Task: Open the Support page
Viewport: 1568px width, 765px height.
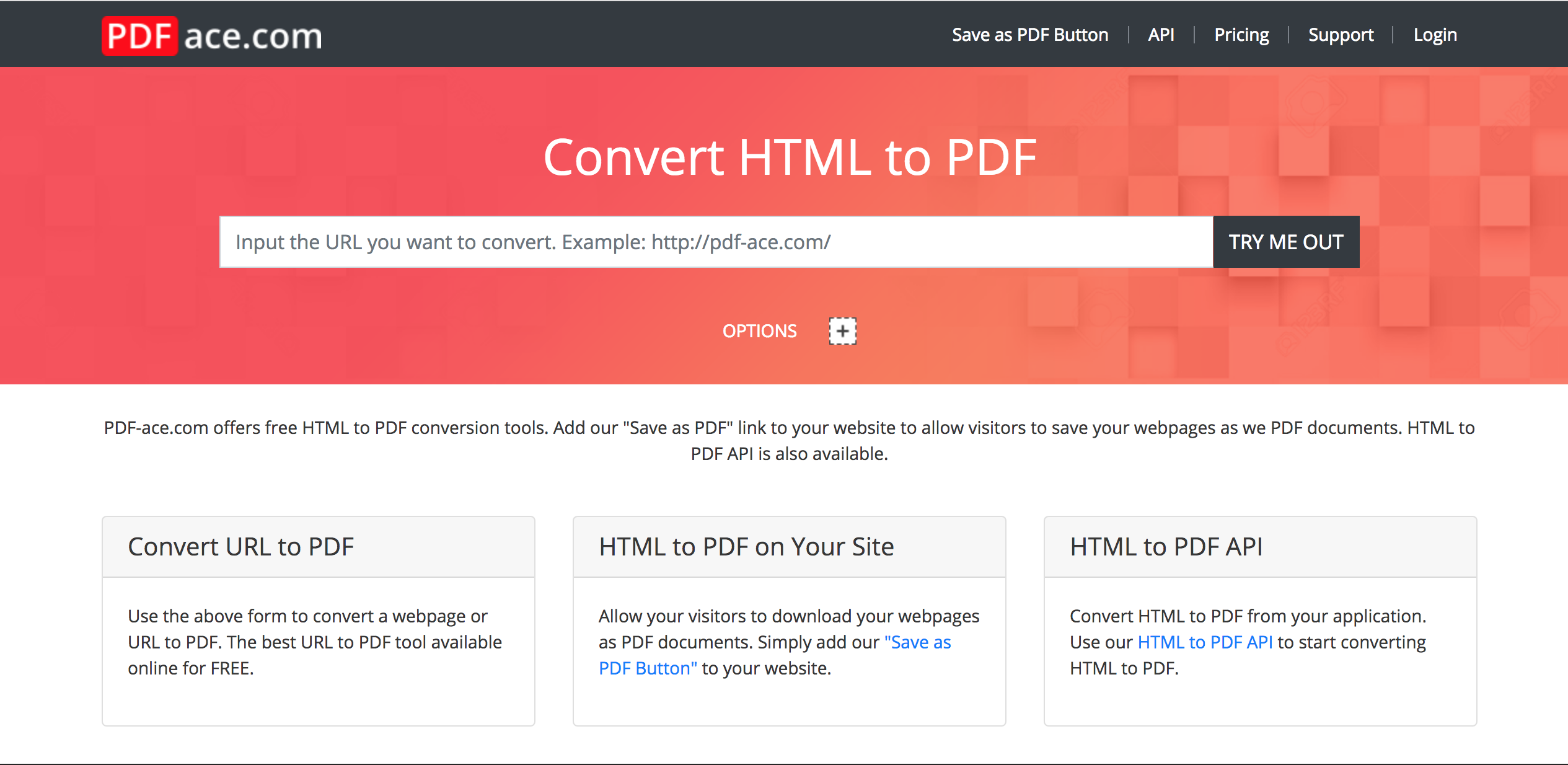Action: [x=1341, y=35]
